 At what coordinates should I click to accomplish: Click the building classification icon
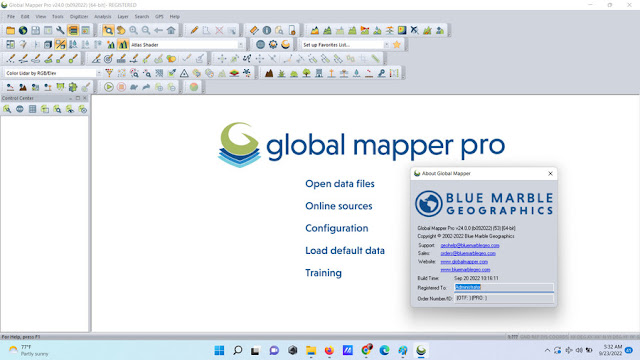(319, 73)
